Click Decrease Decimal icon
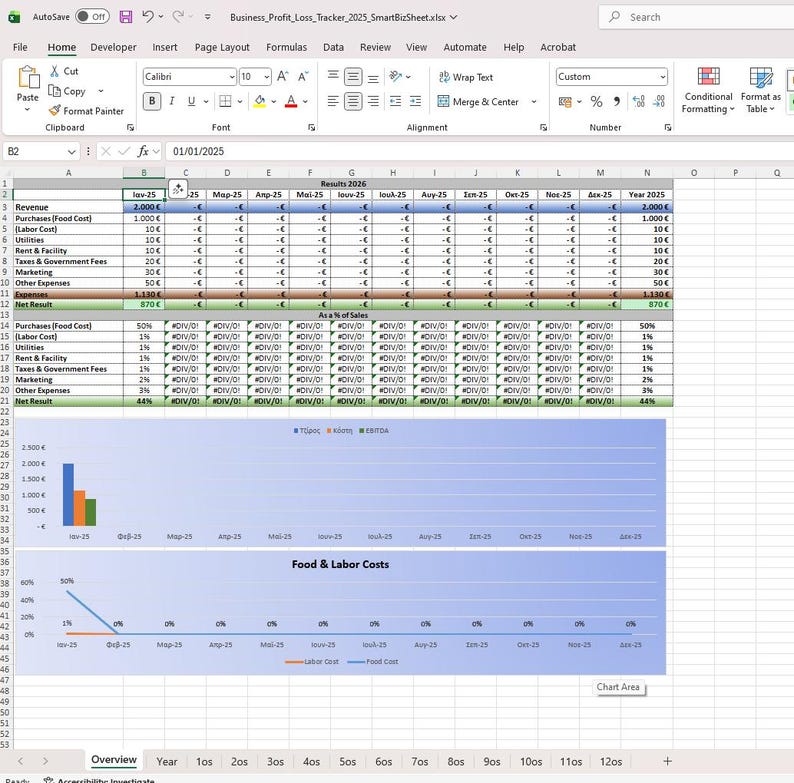The width and height of the screenshot is (794, 783). (x=659, y=102)
